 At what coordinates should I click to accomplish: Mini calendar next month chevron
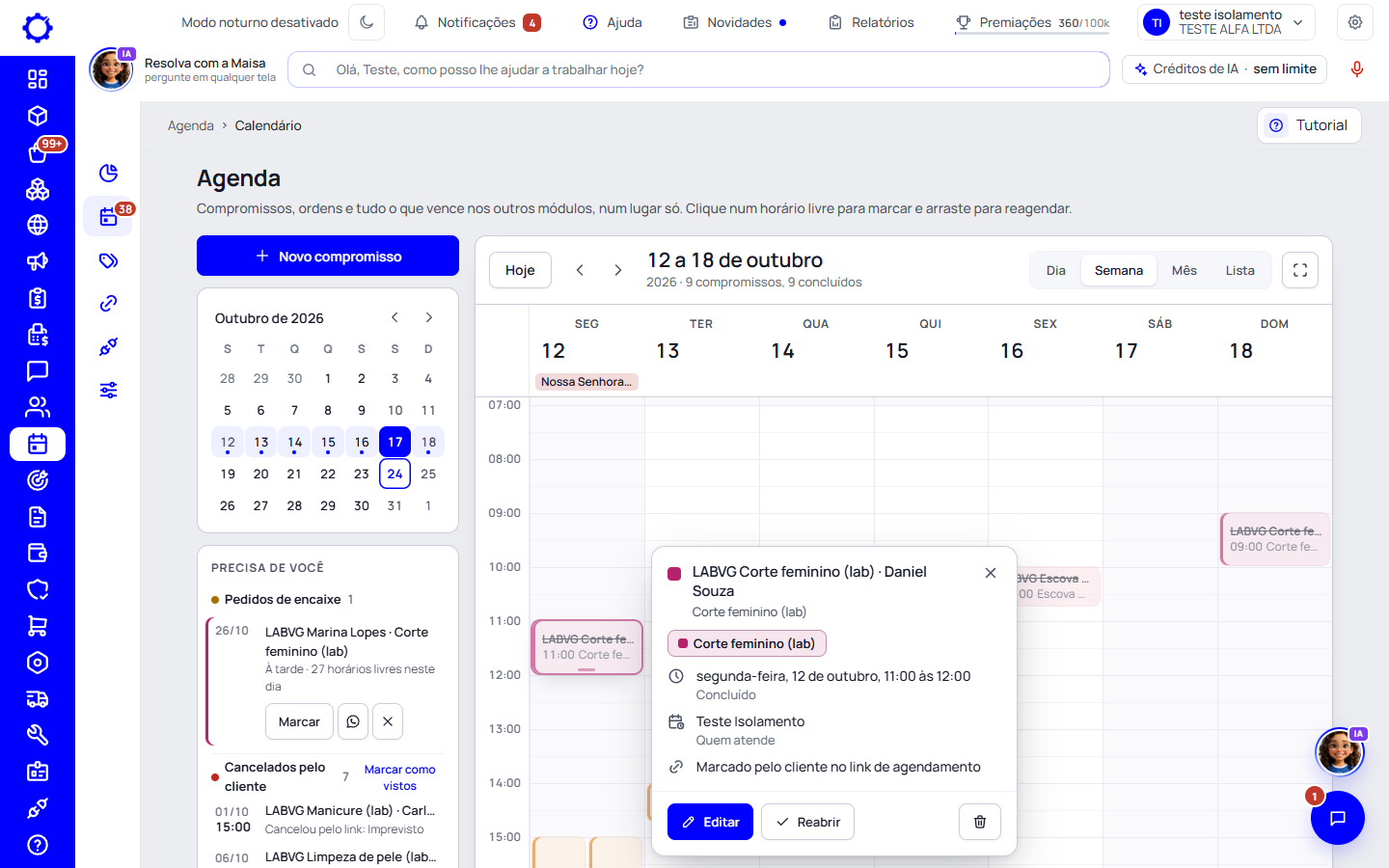[429, 317]
